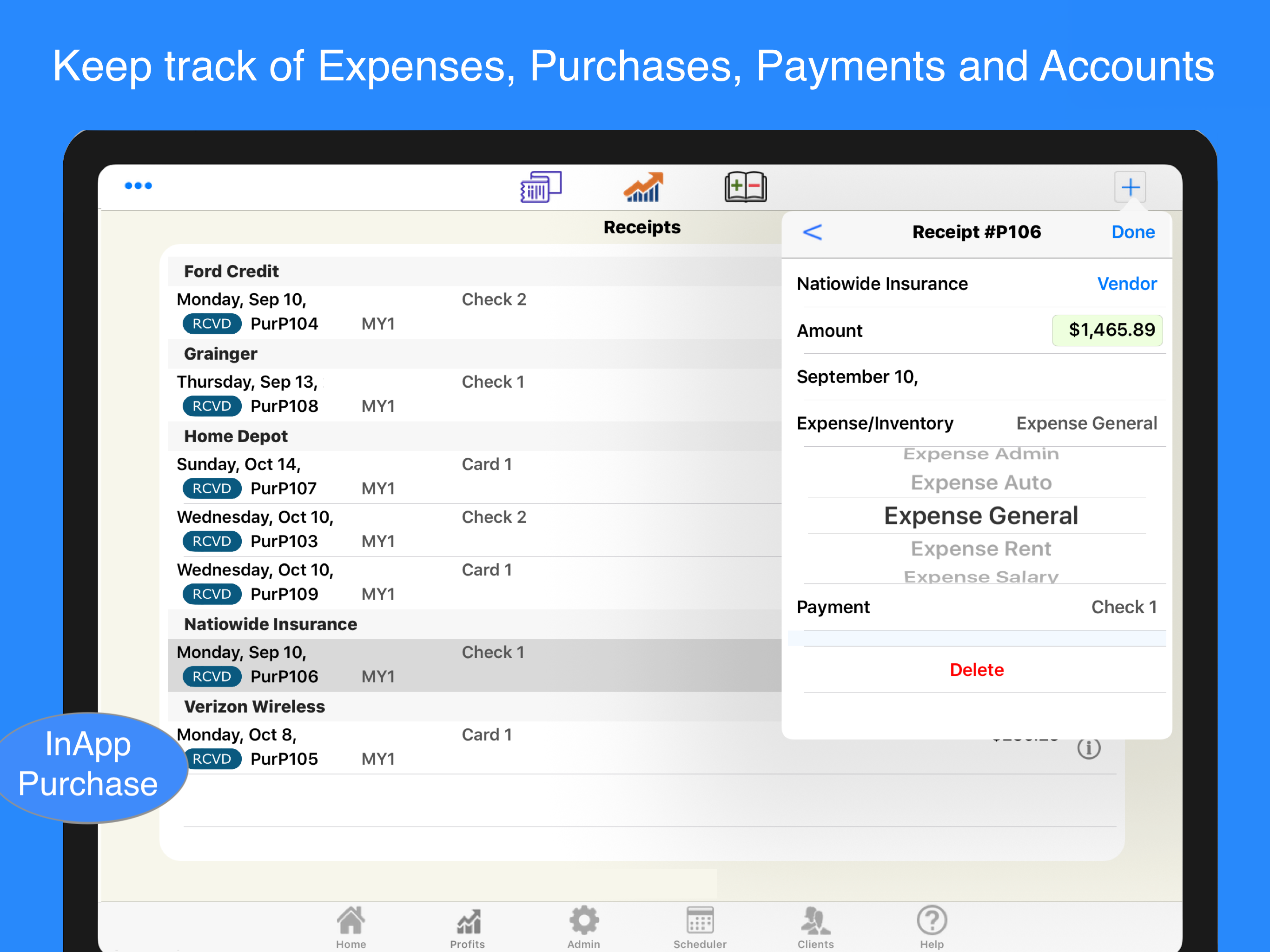The width and height of the screenshot is (1270, 952).
Task: Tap the Verizon Wireless vendor header
Action: pos(474,706)
